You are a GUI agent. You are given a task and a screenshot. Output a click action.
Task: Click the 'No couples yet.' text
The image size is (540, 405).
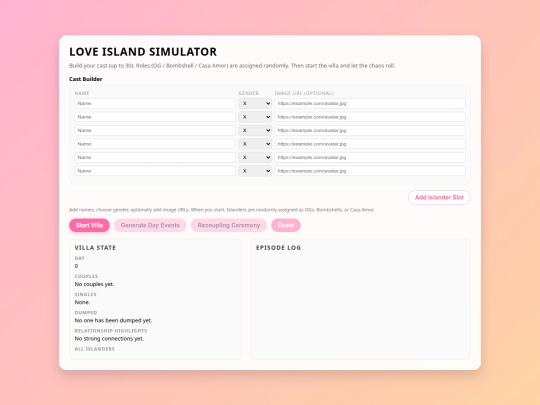click(x=94, y=284)
